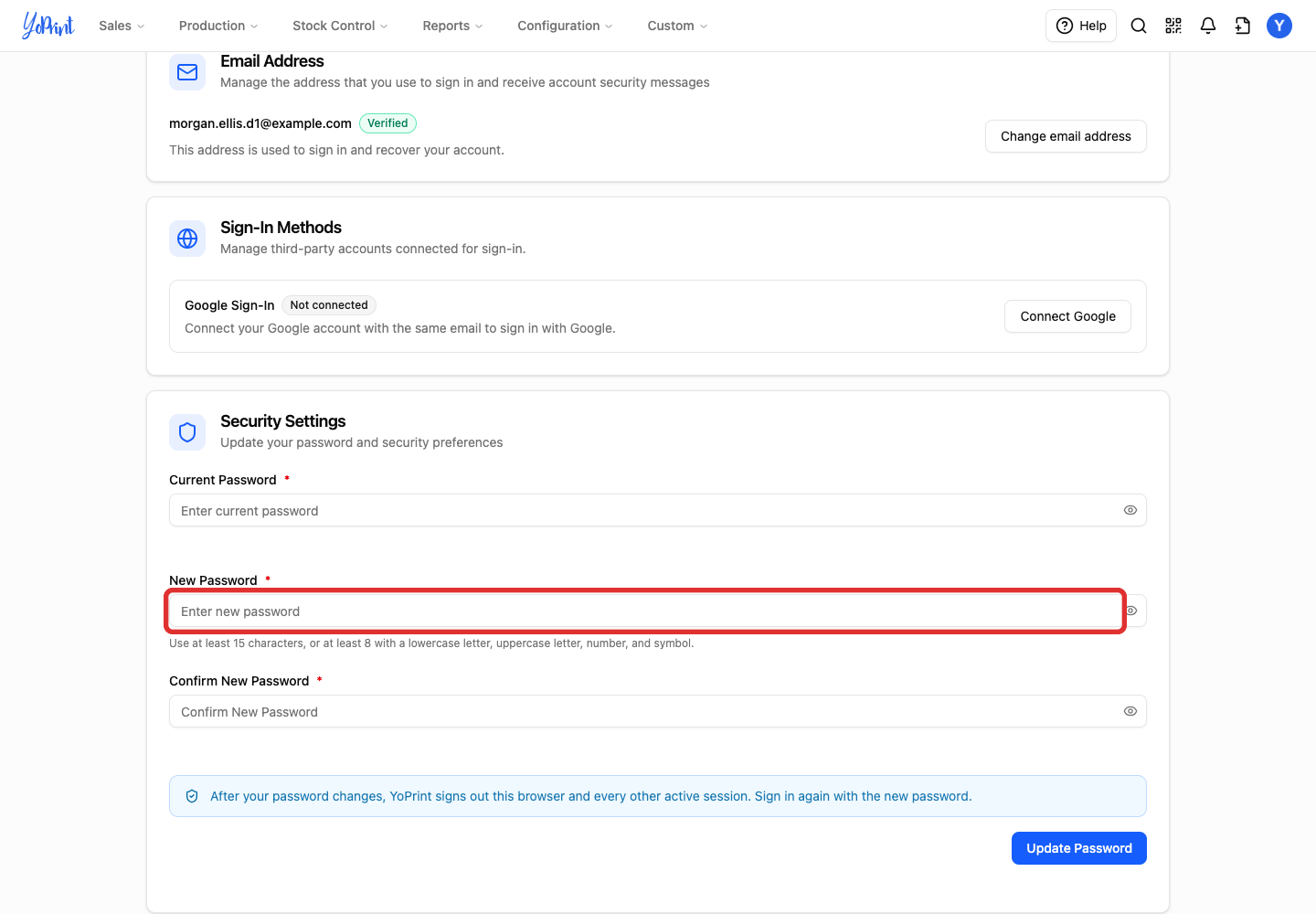Click the shield icon beside Security Settings
Screen dimensions: 1316x914
(x=187, y=432)
